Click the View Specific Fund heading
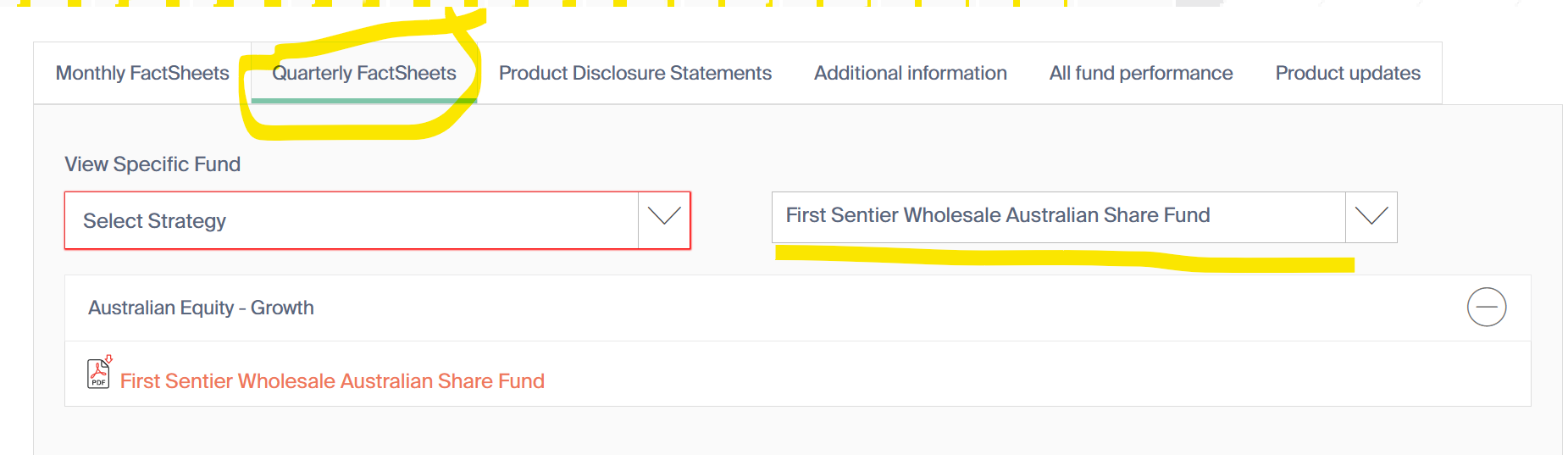Screen dimensions: 1568x455 click(152, 164)
